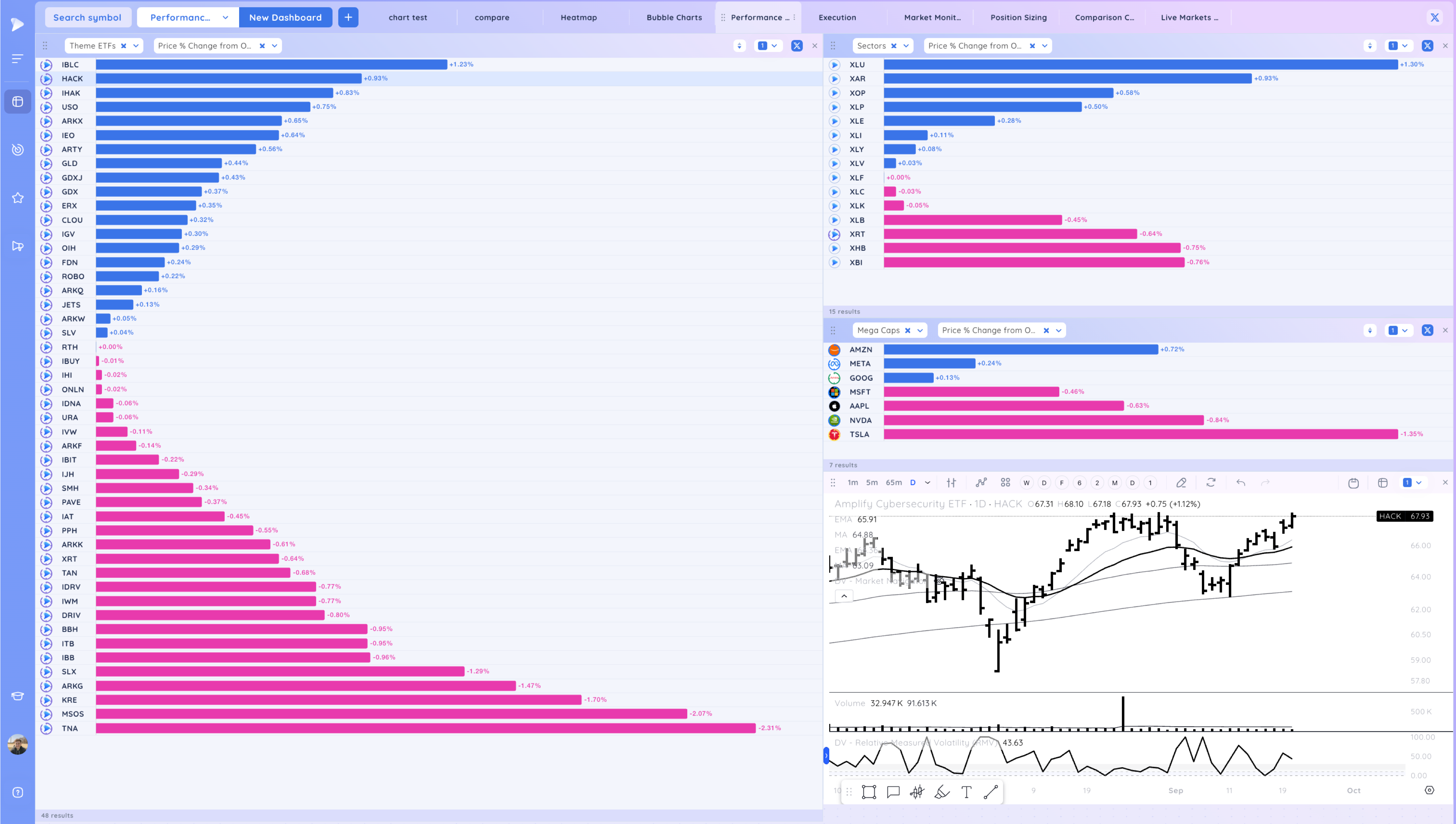Select the 5m timeframe button
This screenshot has height=824, width=1456.
[x=871, y=483]
